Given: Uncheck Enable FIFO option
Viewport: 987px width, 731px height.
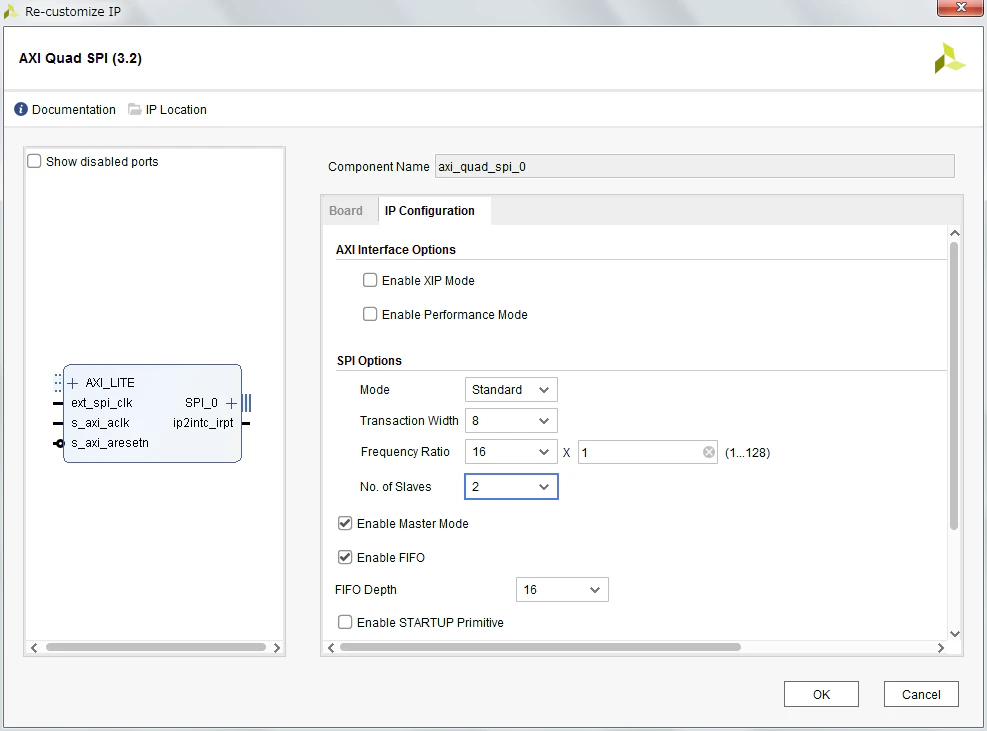Looking at the screenshot, I should point(345,557).
